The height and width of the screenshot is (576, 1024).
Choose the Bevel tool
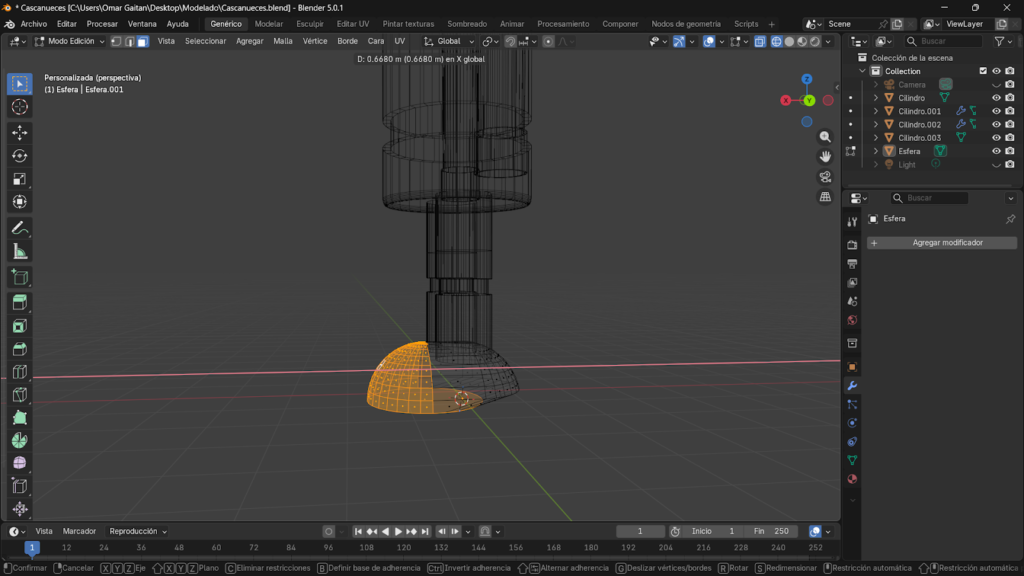coord(20,349)
